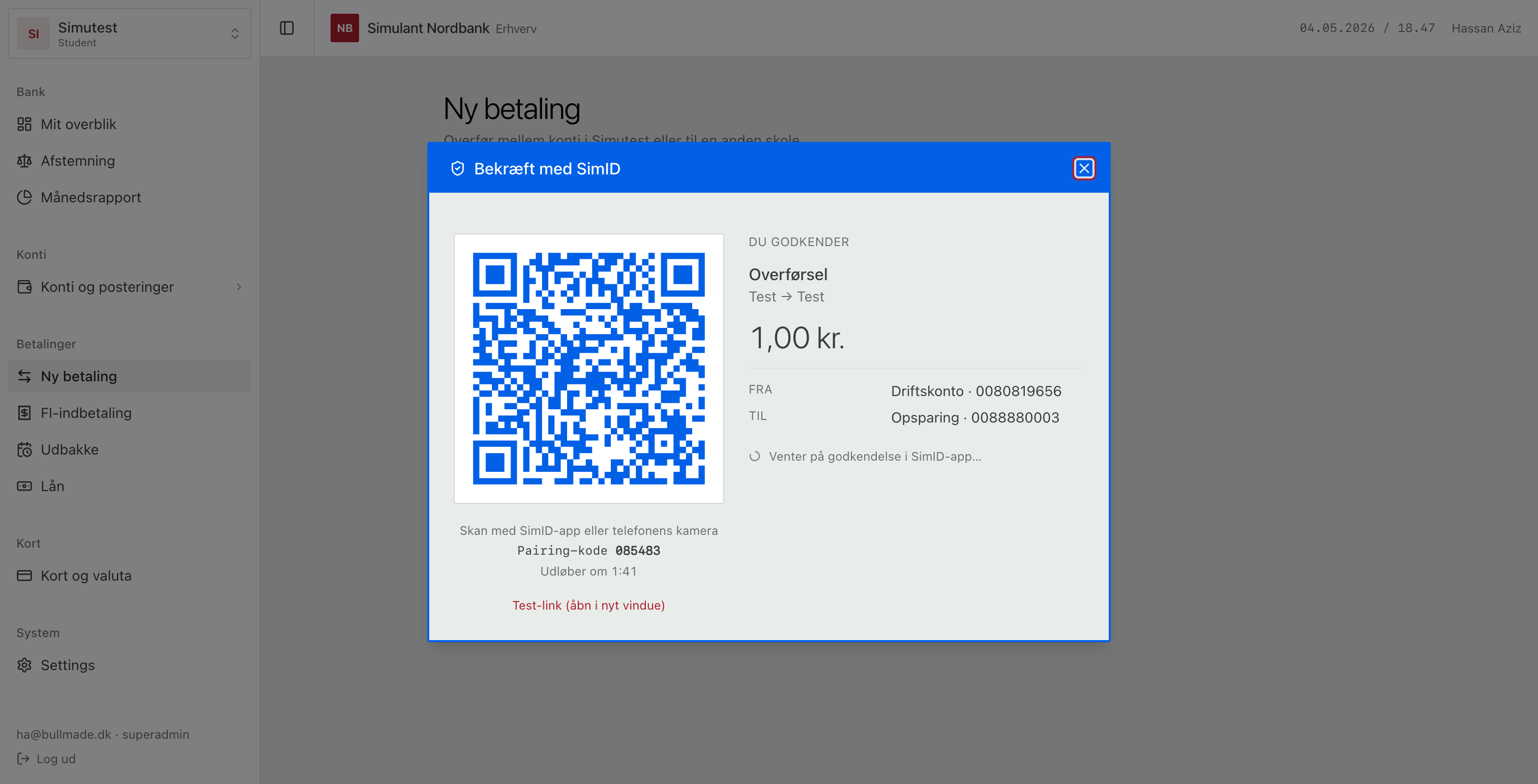Click the Kort og valuta card icon
The height and width of the screenshot is (784, 1538).
[24, 575]
